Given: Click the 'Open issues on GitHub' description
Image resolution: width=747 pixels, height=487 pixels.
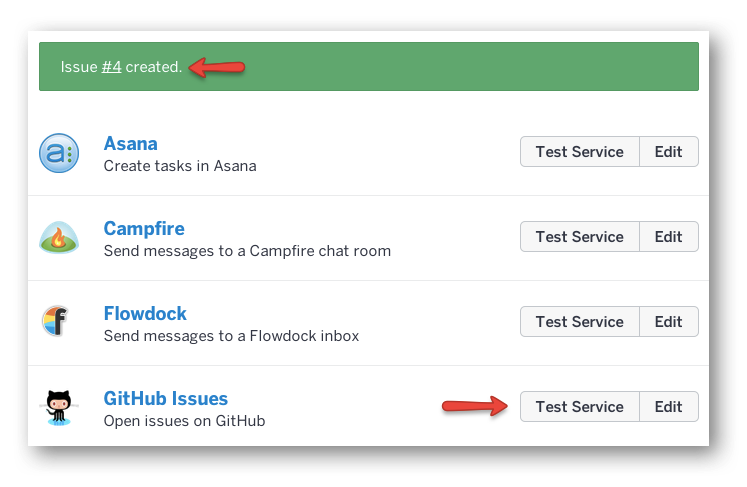Looking at the screenshot, I should 184,421.
